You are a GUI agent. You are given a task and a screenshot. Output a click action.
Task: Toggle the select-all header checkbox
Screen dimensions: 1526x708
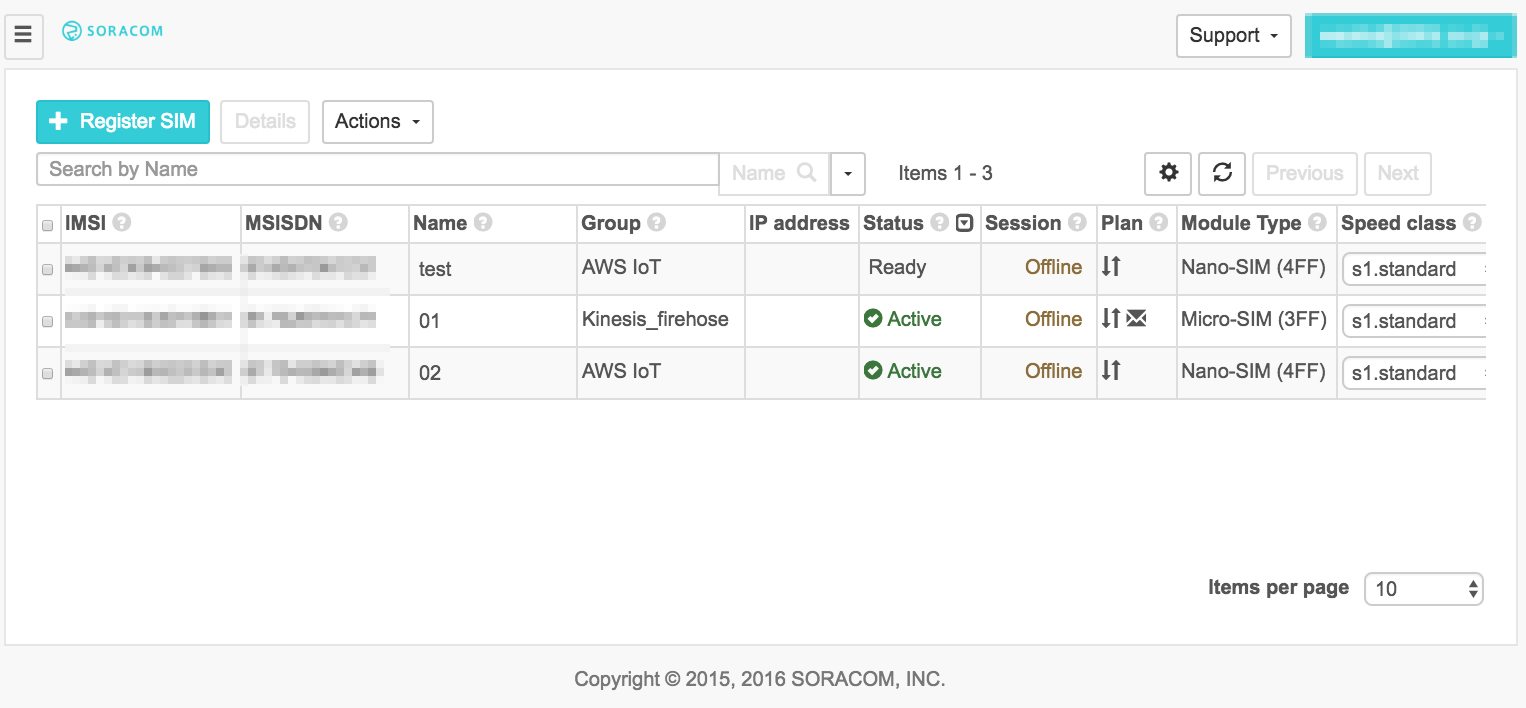[48, 225]
